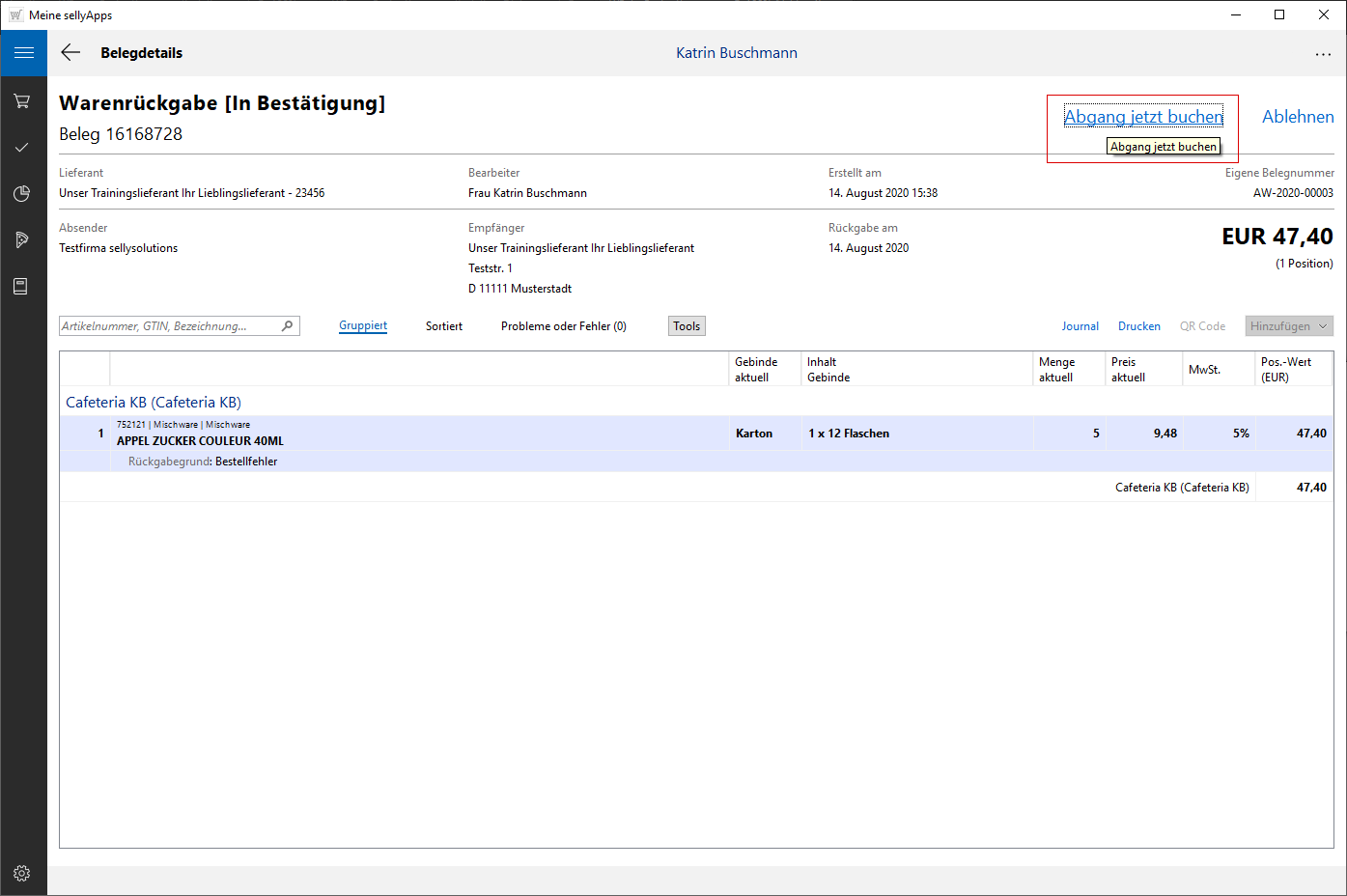
Task: Click the Drucken link
Action: click(x=1138, y=326)
